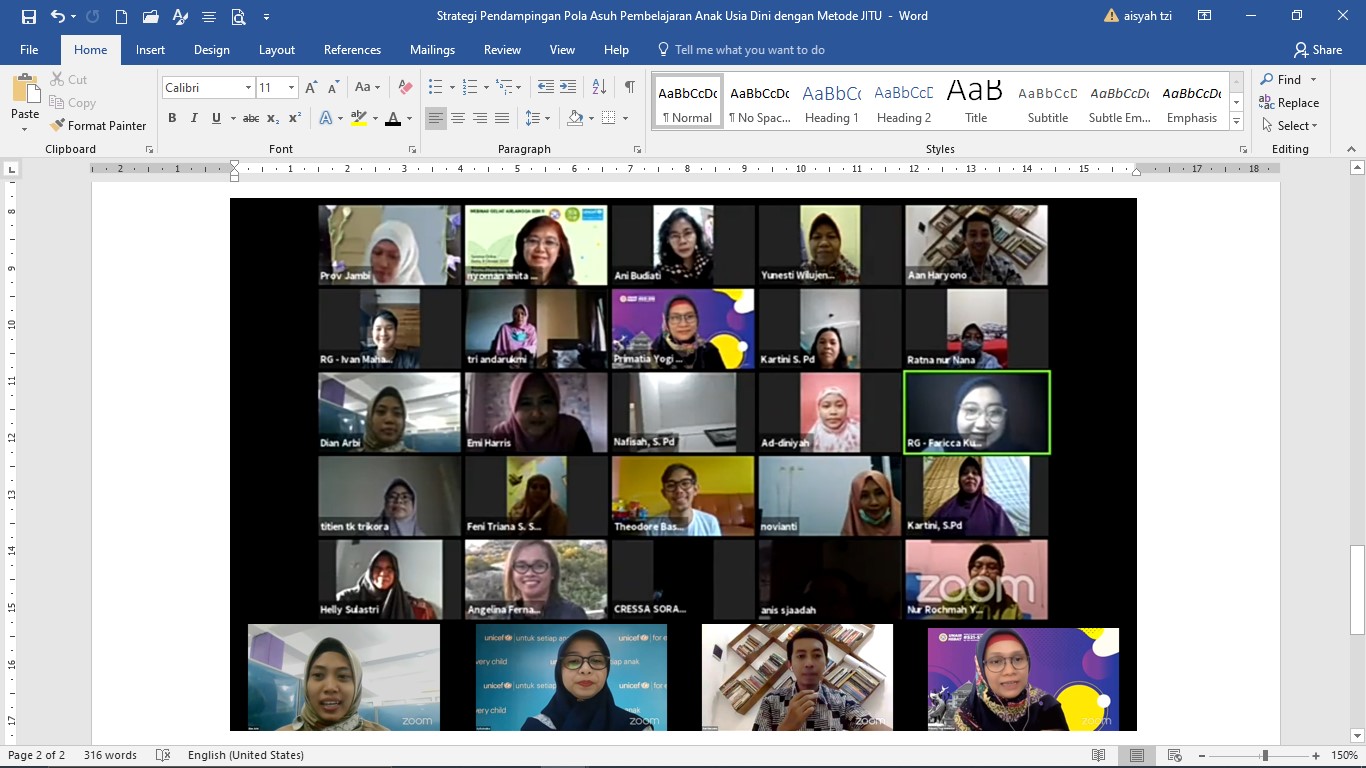Click the Format Painter tool
Image resolution: width=1366 pixels, height=768 pixels.
pos(98,126)
